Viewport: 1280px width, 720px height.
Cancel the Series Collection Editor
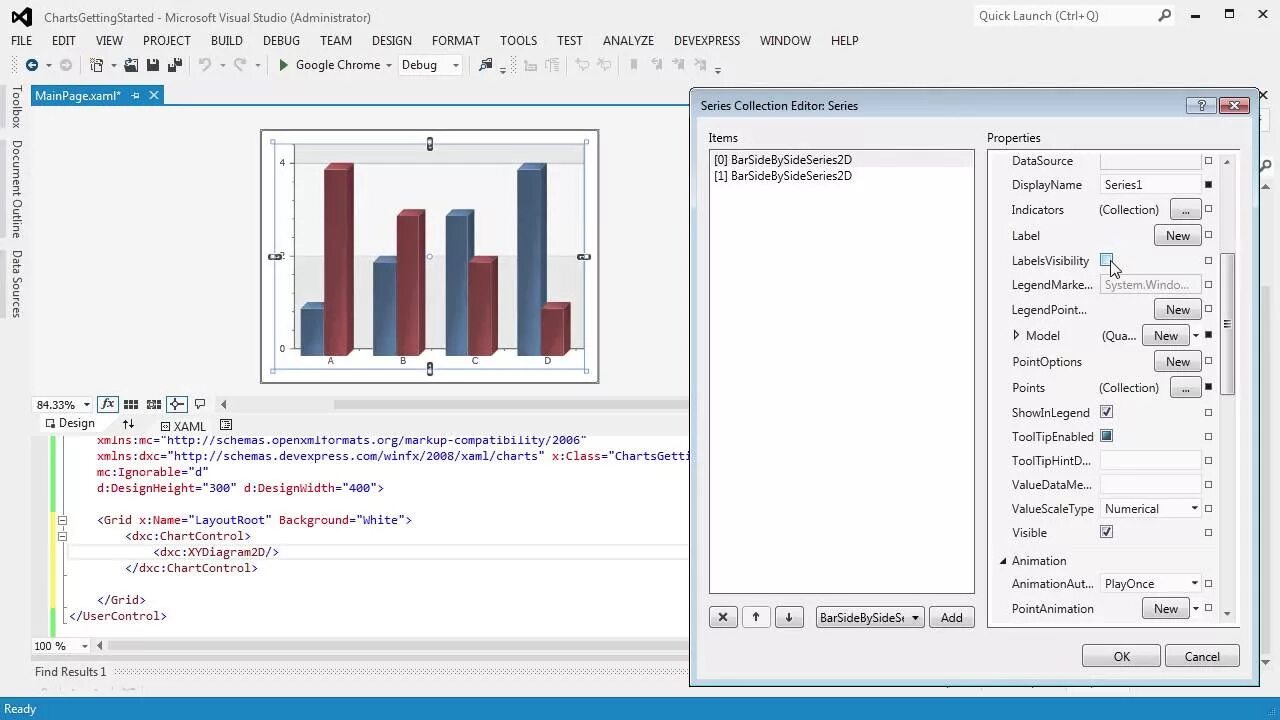1201,656
